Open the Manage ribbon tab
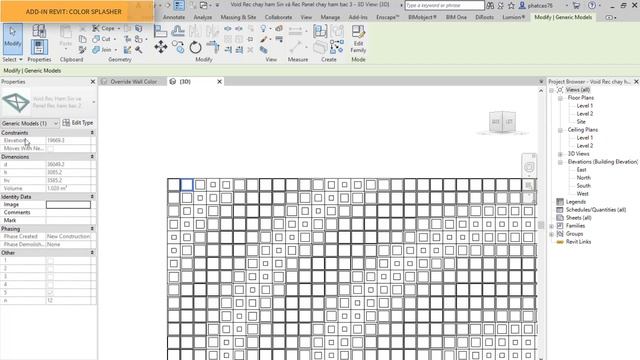This screenshot has width=640, height=360. pyautogui.click(x=330, y=17)
